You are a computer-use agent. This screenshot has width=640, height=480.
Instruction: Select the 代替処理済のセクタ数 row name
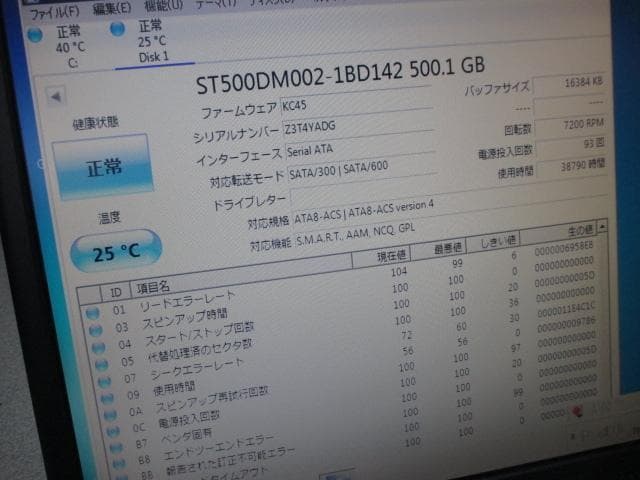click(200, 352)
